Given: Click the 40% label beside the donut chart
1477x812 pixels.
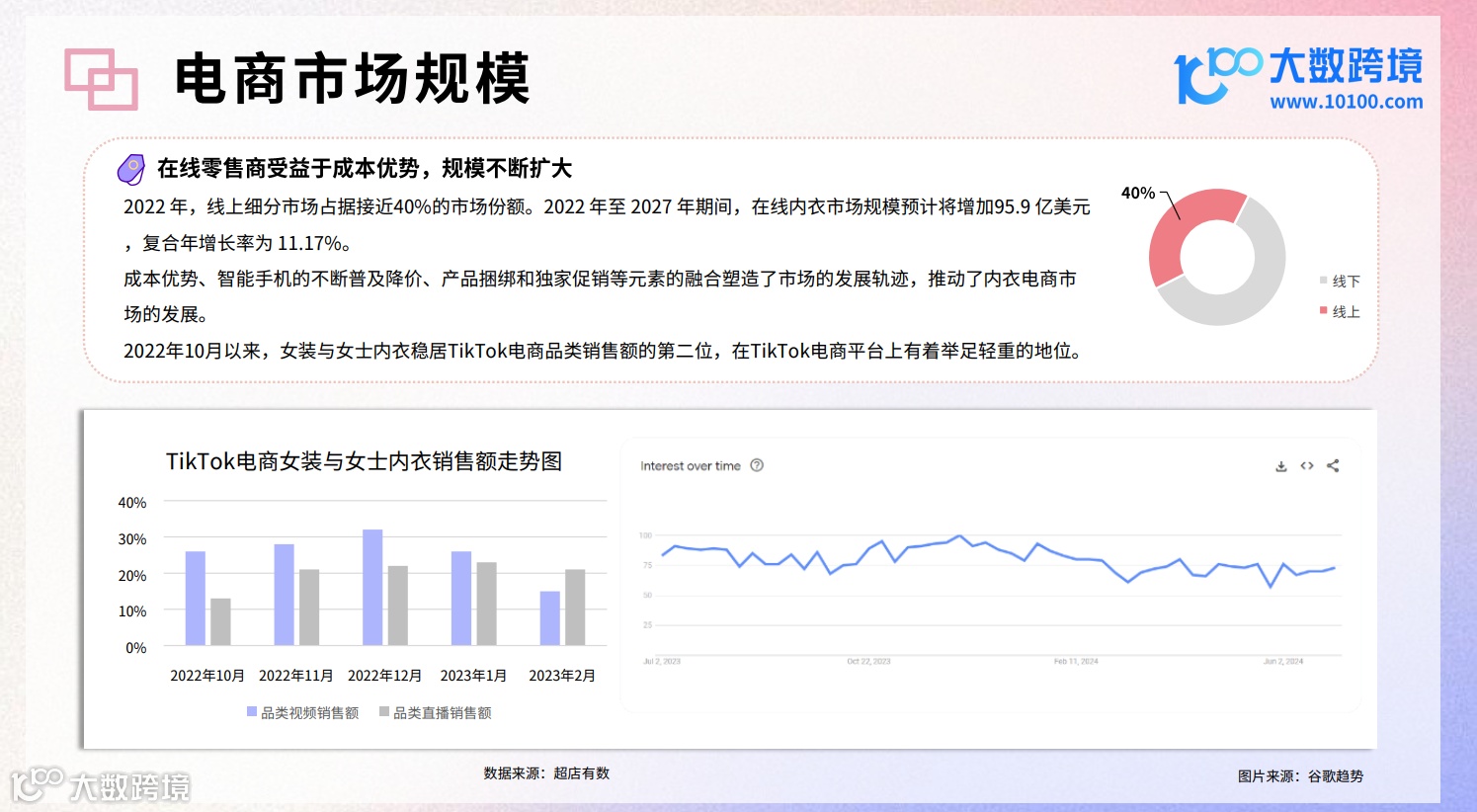Looking at the screenshot, I should tap(1138, 193).
